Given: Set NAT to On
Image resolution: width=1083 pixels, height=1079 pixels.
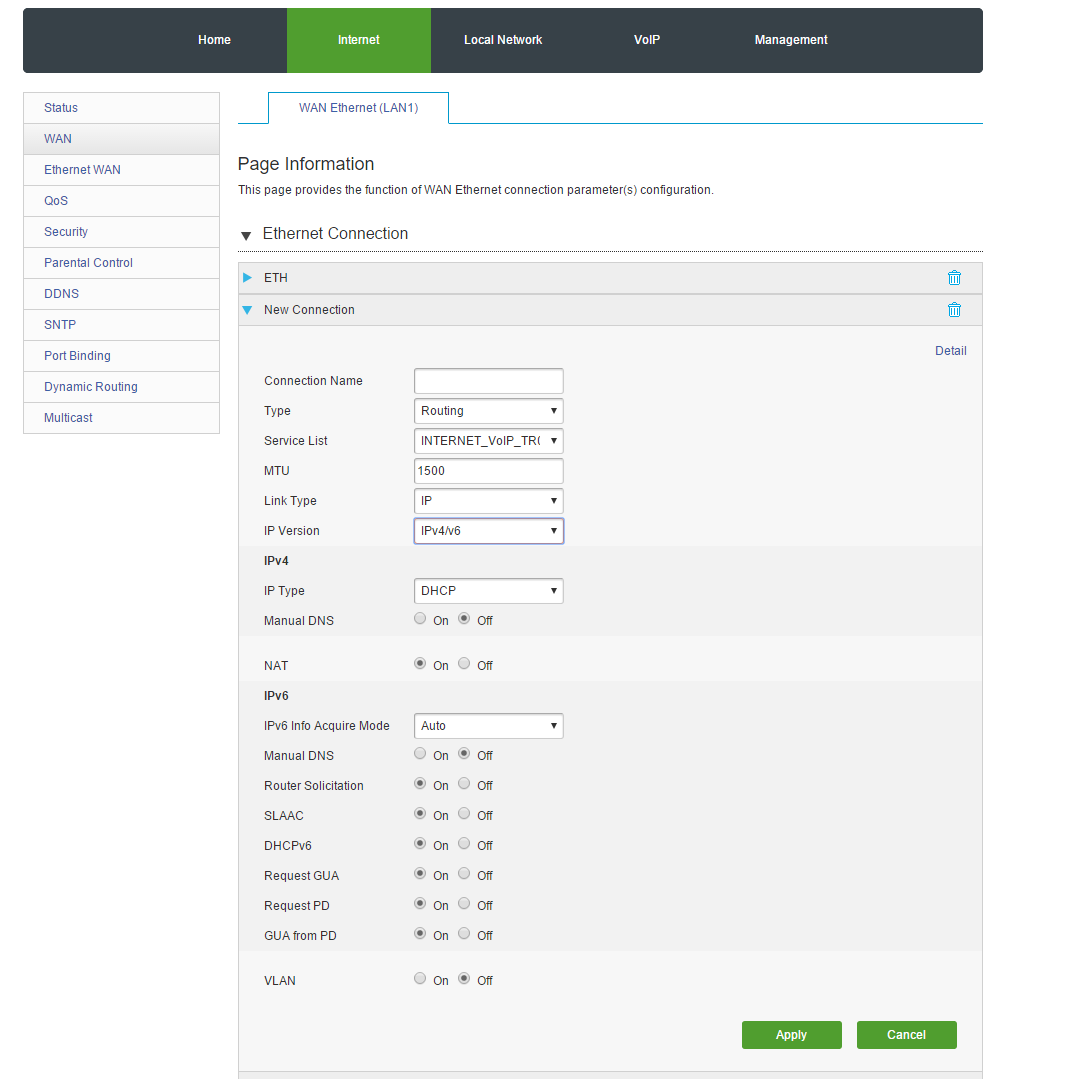Looking at the screenshot, I should point(420,663).
